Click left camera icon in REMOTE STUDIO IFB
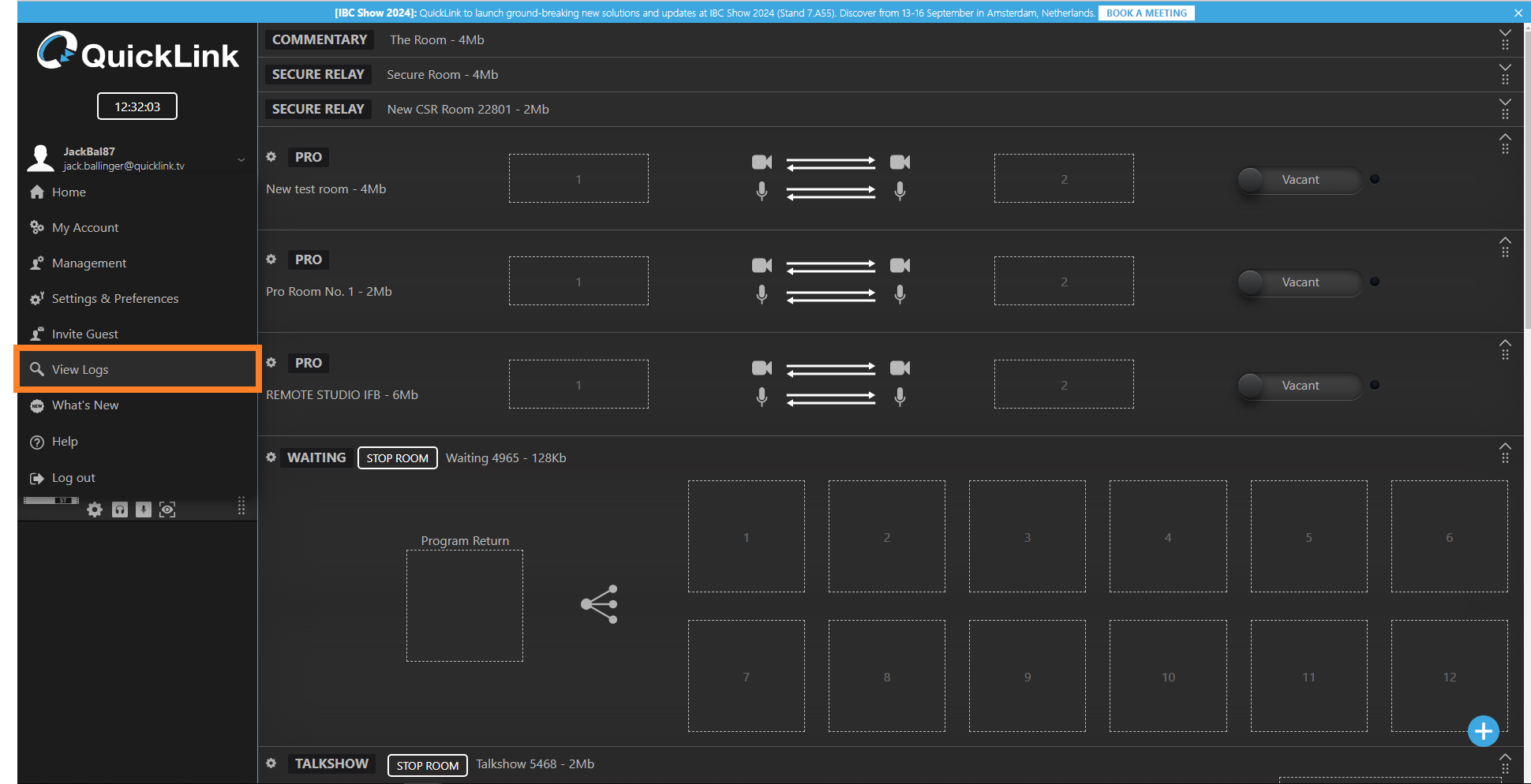The image size is (1531, 784). pos(762,368)
